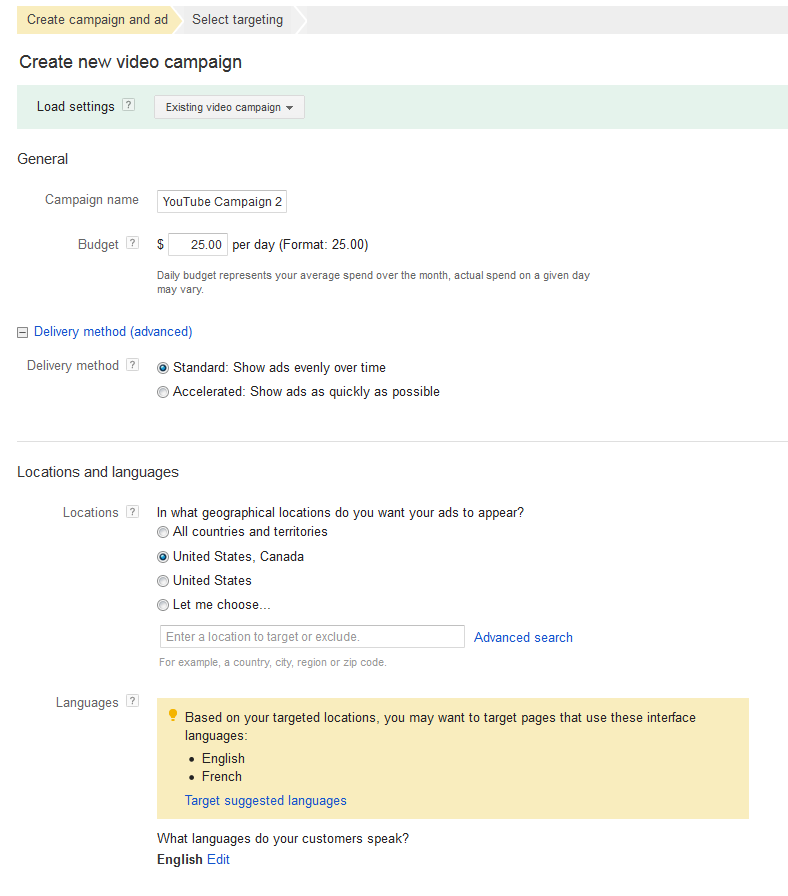Click the Campaign name text field
788x896 pixels.
(x=222, y=202)
